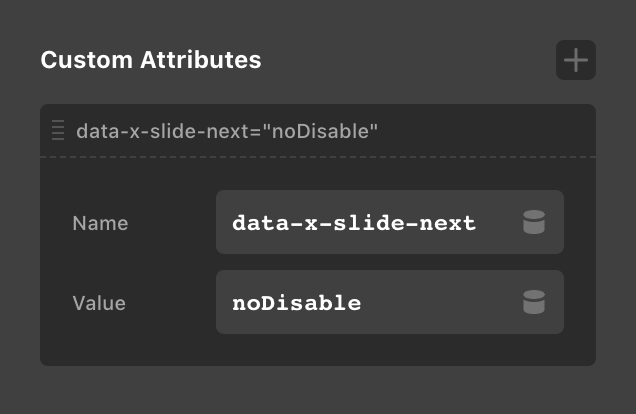Click blank space below the Value row
The width and height of the screenshot is (636, 414).
point(318,349)
